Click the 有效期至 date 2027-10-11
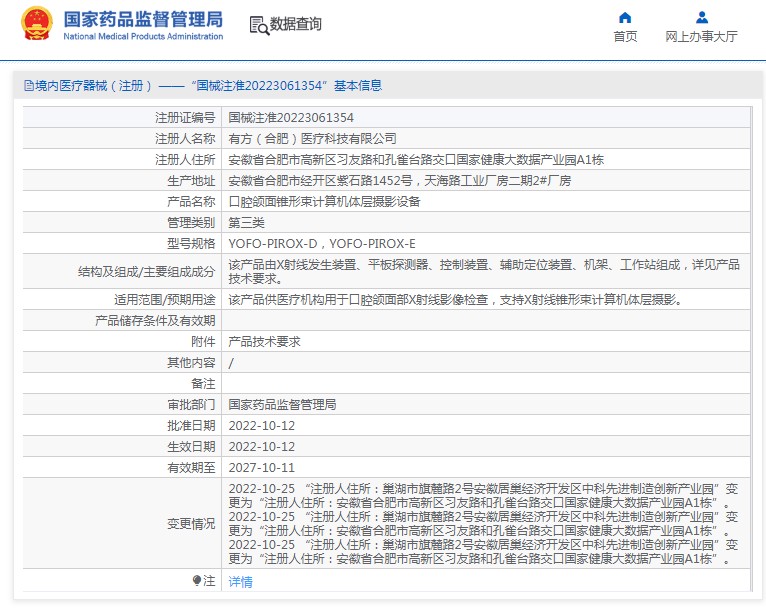 (x=262, y=467)
